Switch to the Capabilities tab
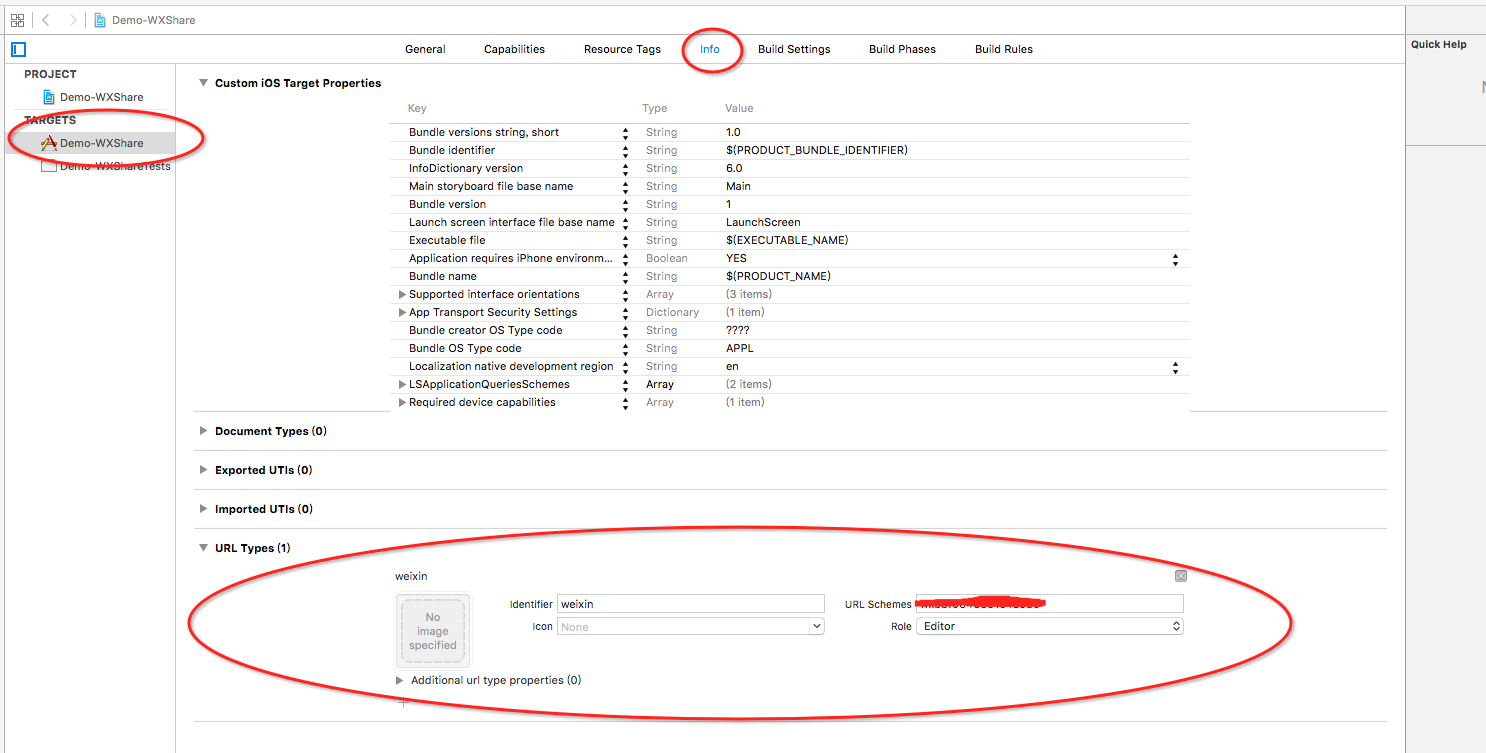 pyautogui.click(x=514, y=49)
